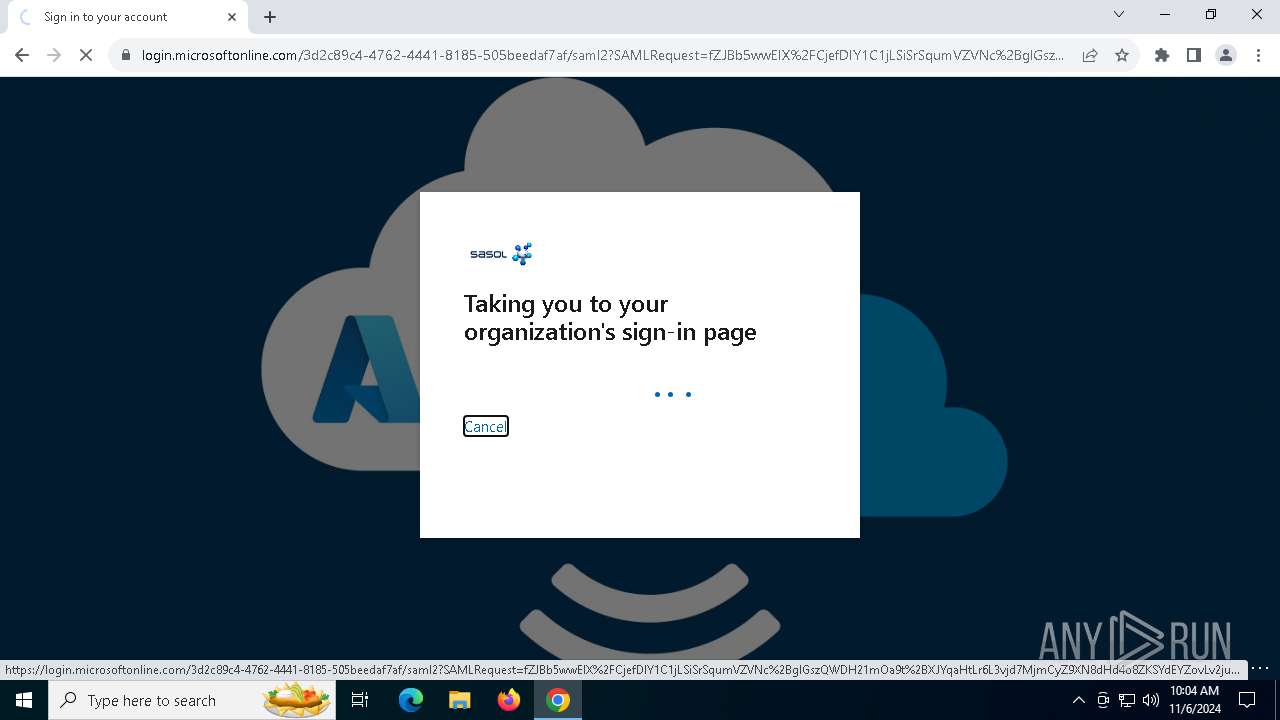The height and width of the screenshot is (720, 1280).
Task: Open File Explorer from the taskbar
Action: [459, 700]
